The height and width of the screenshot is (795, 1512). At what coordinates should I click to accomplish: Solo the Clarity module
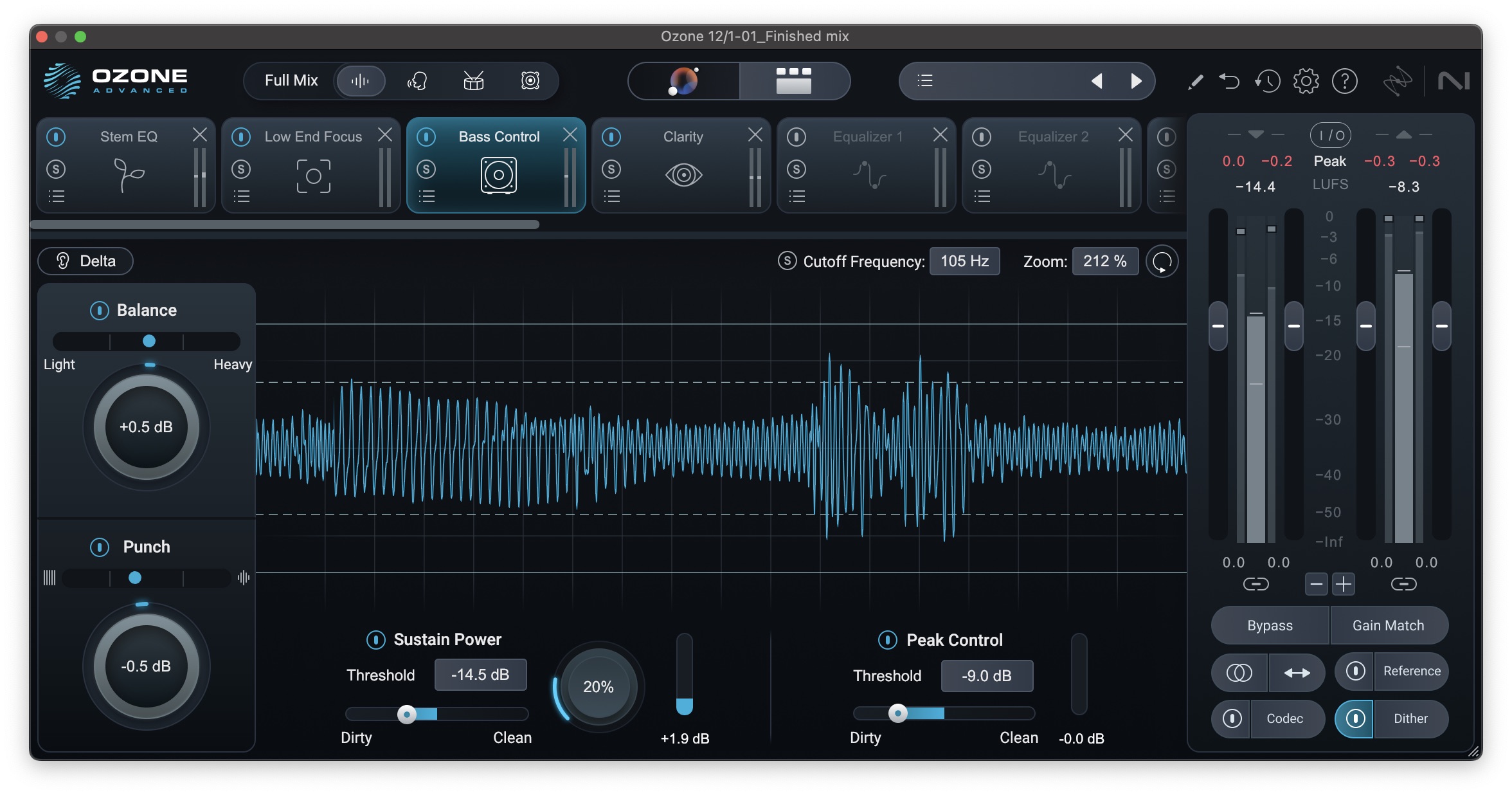[611, 169]
